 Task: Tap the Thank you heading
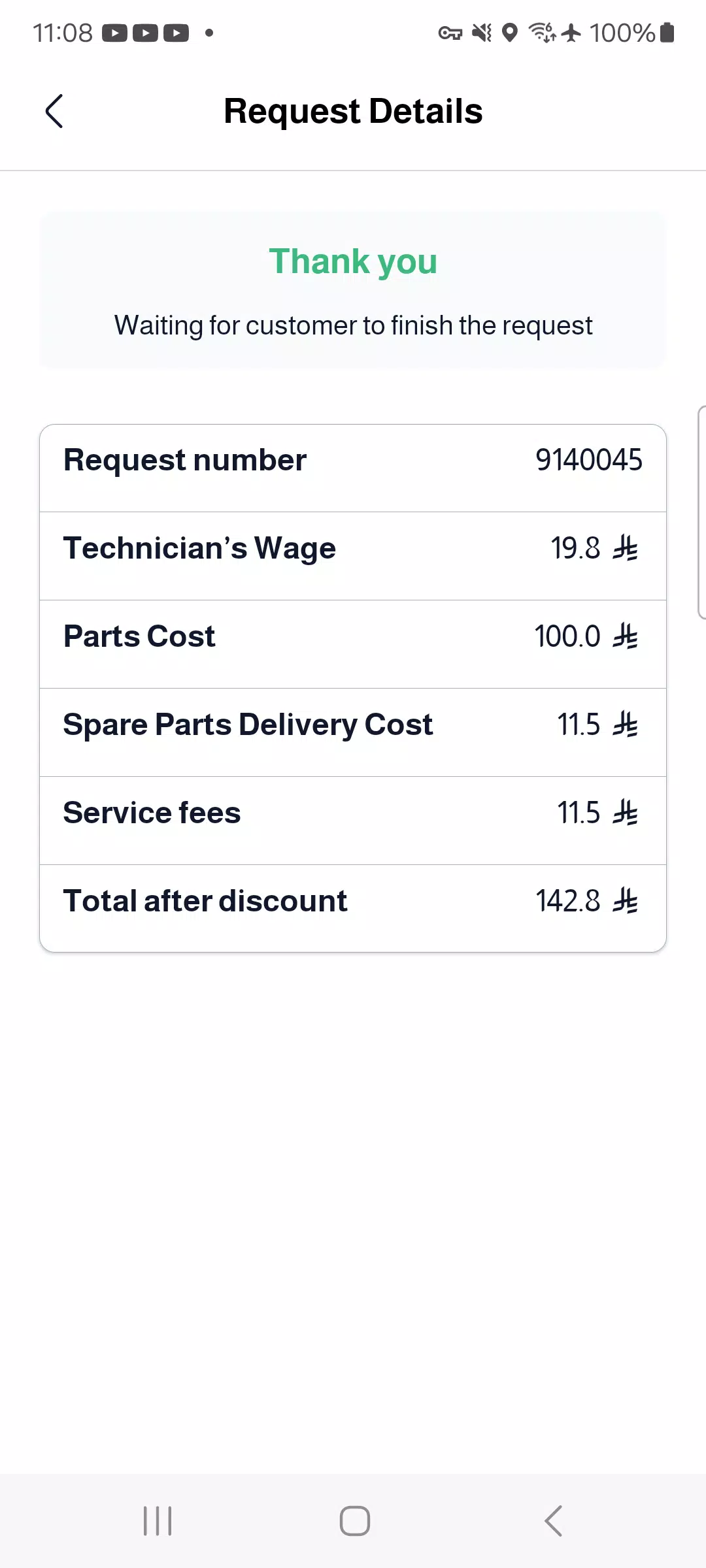point(353,261)
